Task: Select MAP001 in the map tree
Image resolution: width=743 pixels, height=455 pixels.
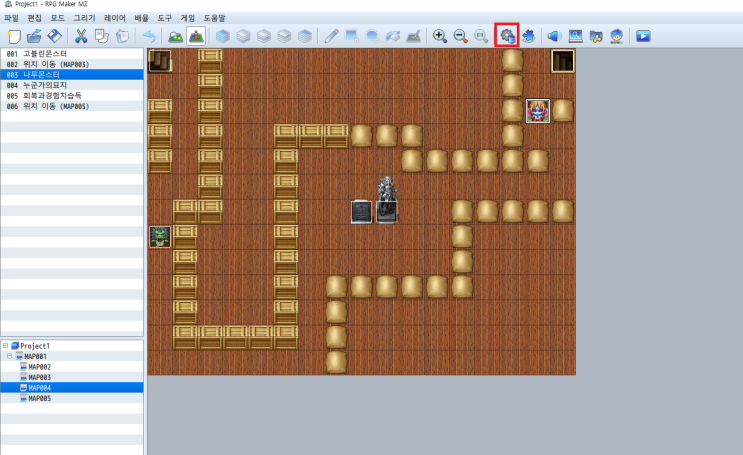Action: click(36, 356)
